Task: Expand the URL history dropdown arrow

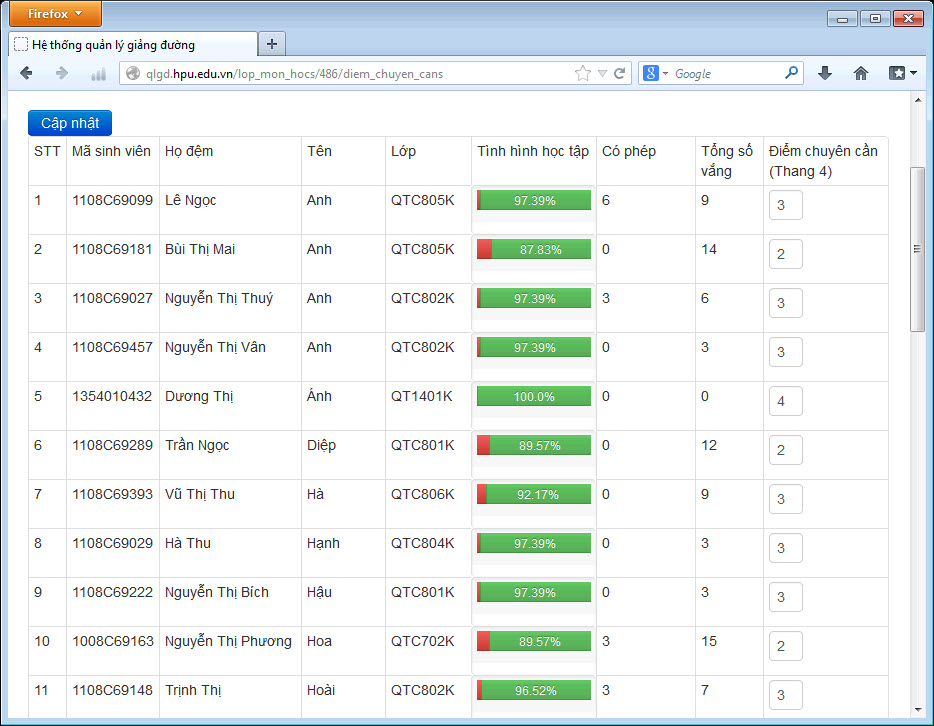Action: 602,73
